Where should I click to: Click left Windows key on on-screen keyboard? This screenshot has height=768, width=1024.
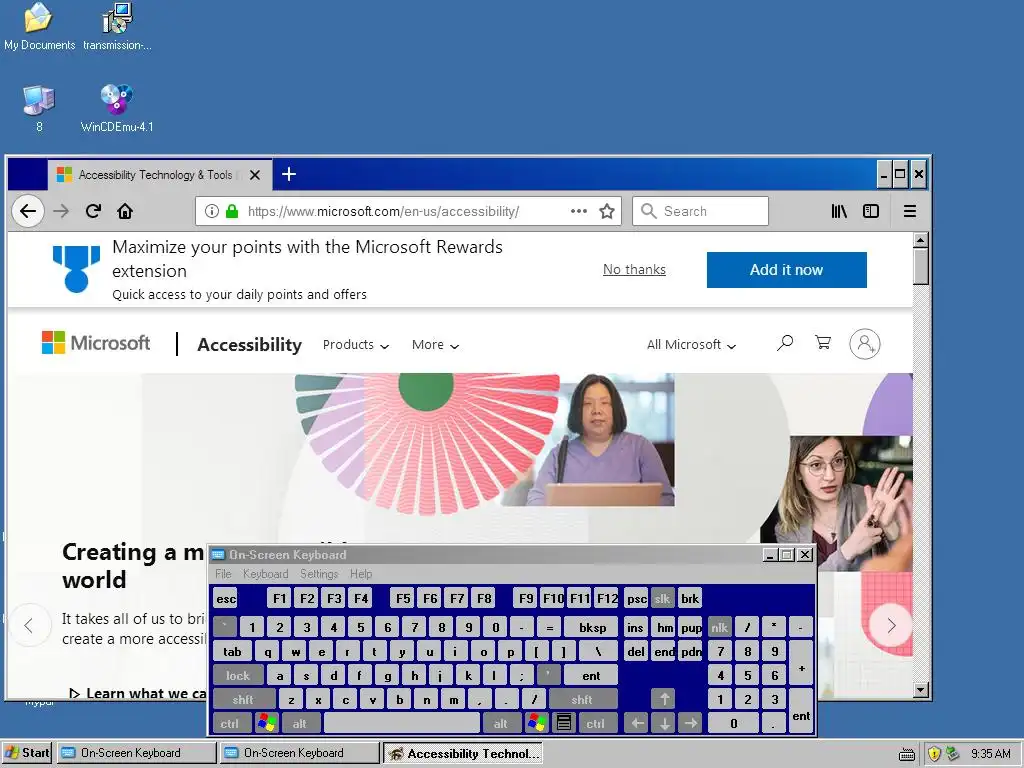click(267, 723)
